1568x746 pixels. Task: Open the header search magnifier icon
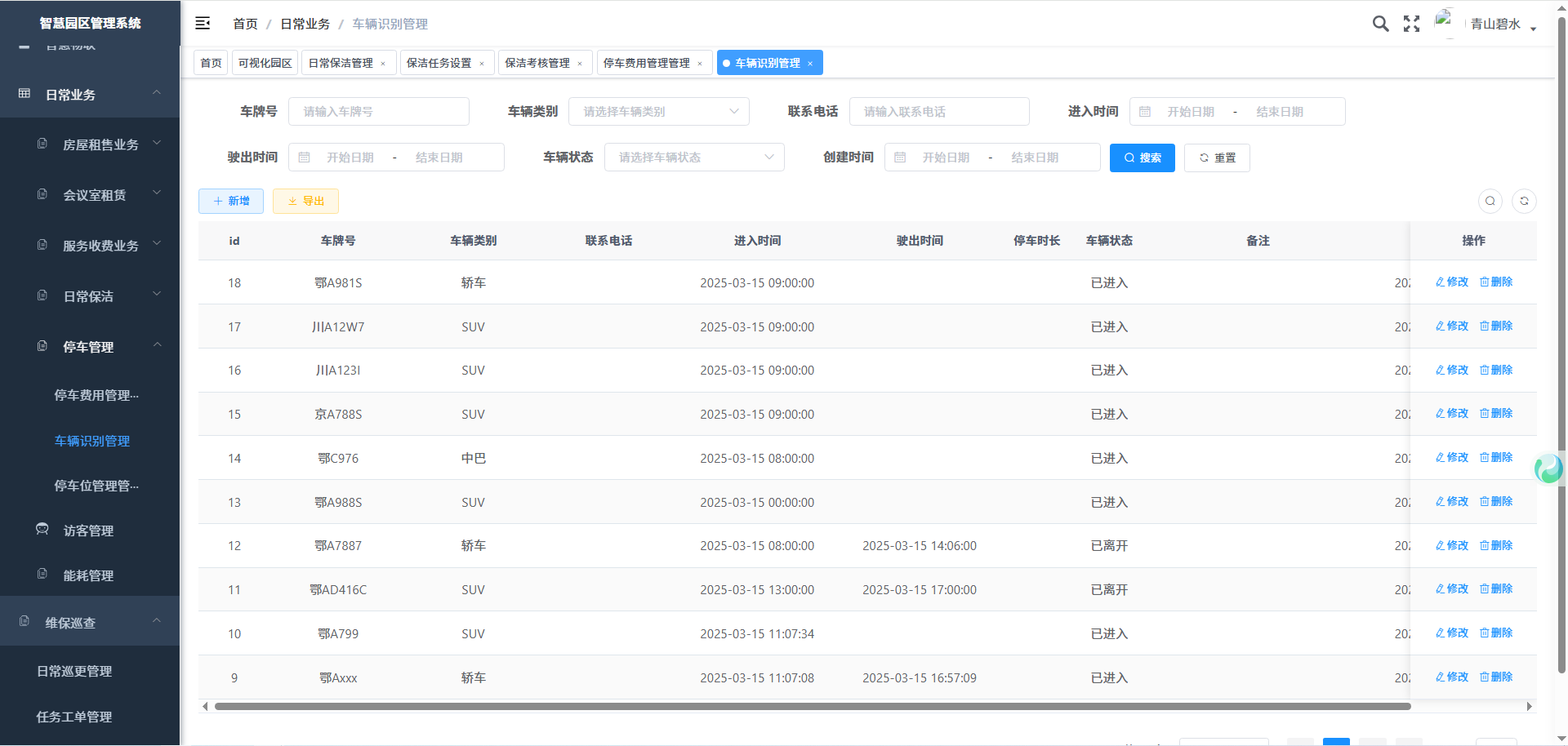tap(1380, 24)
